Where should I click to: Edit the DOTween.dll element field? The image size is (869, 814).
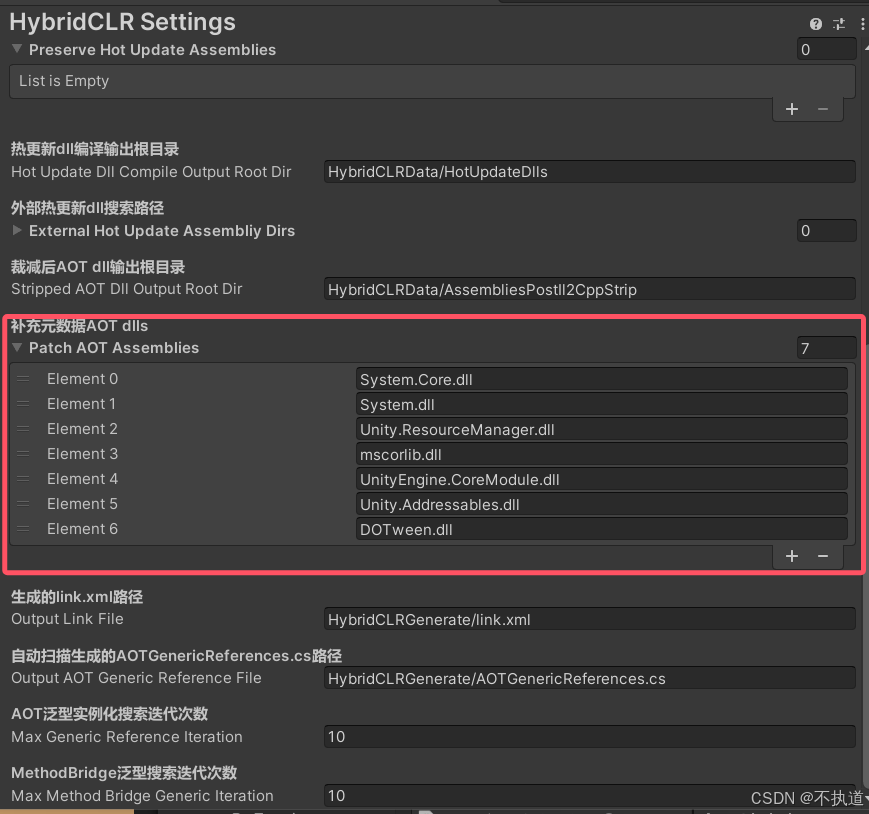(x=602, y=529)
